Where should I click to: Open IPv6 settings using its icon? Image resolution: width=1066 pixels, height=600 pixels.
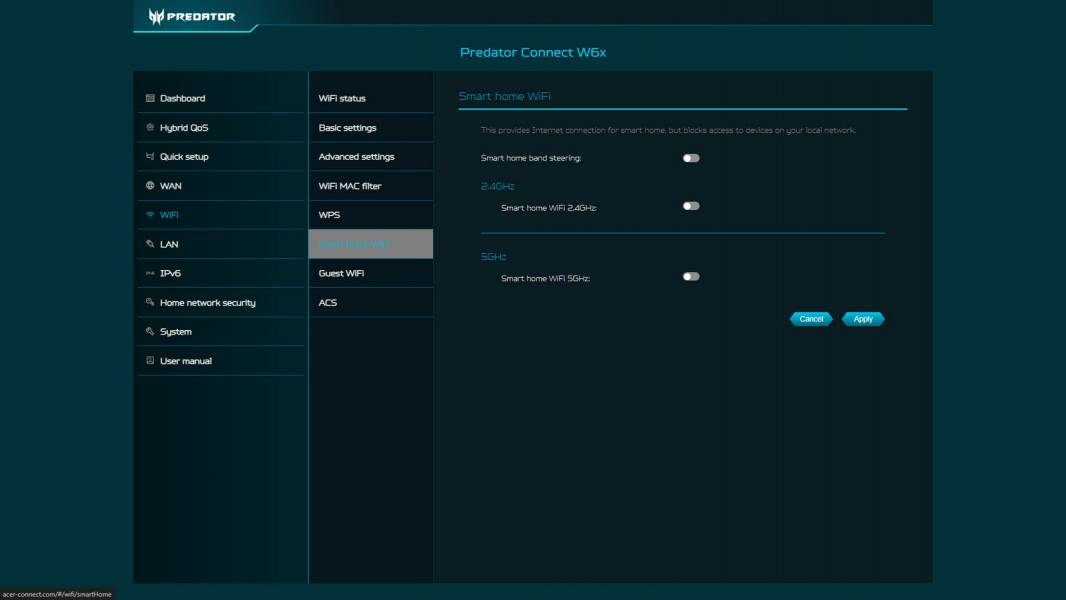pyautogui.click(x=149, y=273)
